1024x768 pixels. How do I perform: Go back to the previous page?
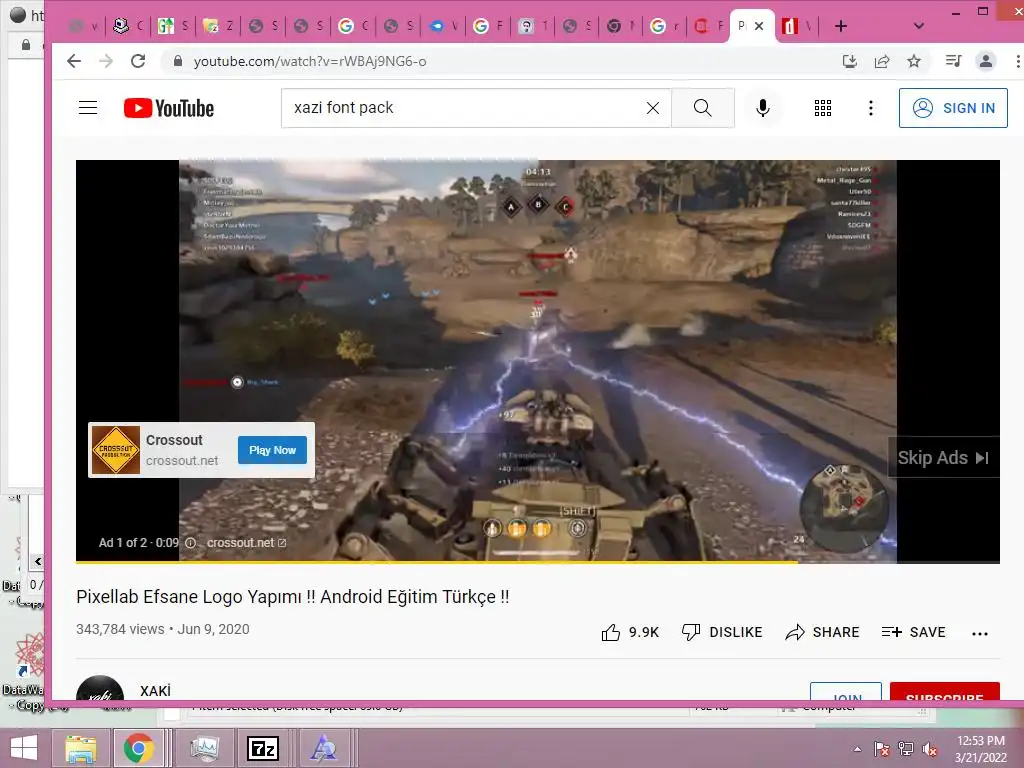pos(74,61)
